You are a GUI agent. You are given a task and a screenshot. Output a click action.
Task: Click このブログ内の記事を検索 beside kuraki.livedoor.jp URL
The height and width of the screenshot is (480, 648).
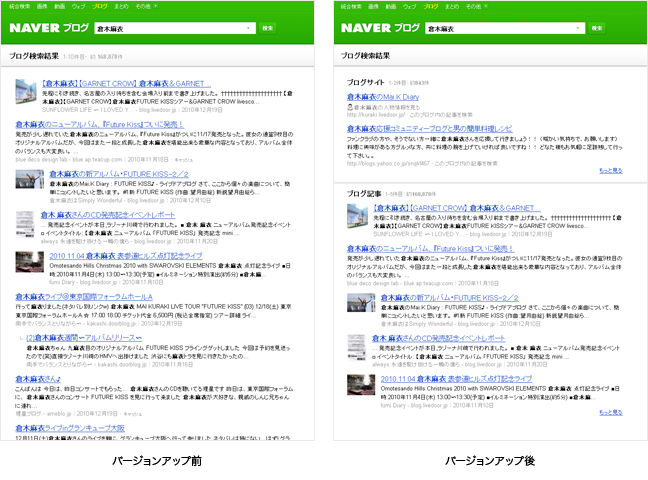pos(441,115)
